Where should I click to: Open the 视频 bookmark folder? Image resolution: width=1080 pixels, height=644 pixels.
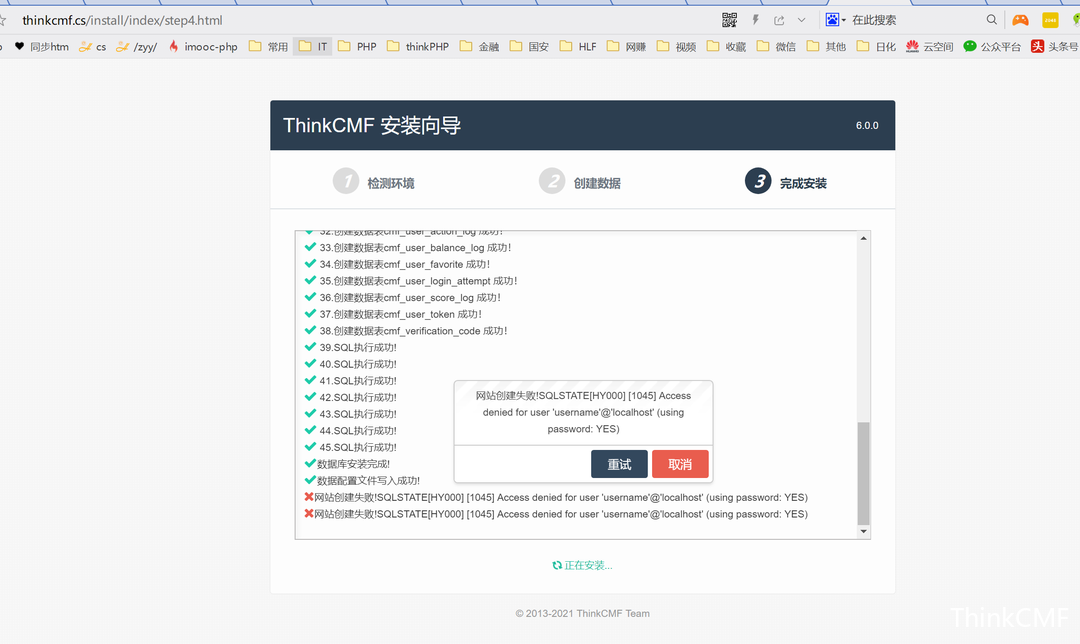[676, 46]
